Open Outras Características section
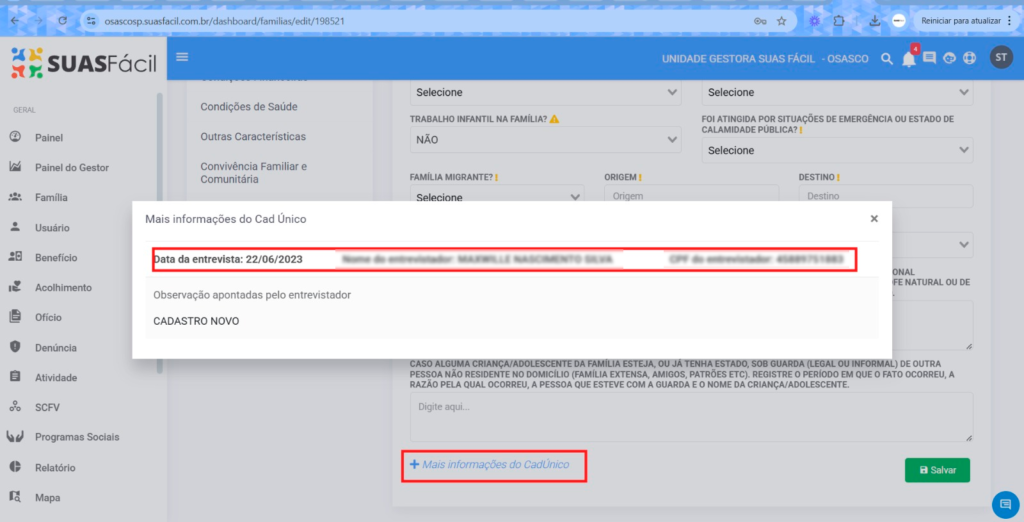This screenshot has width=1024, height=522. coord(253,137)
